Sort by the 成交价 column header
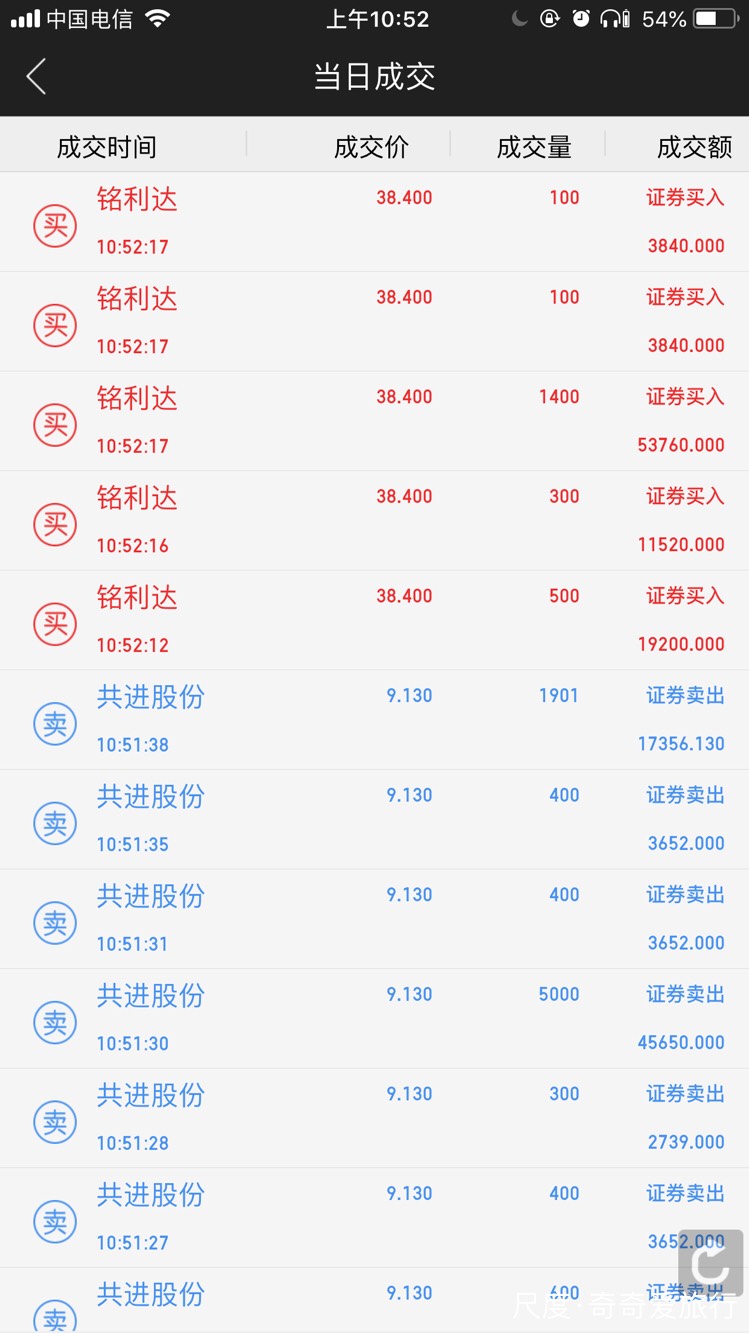The width and height of the screenshot is (749, 1333). tap(371, 148)
